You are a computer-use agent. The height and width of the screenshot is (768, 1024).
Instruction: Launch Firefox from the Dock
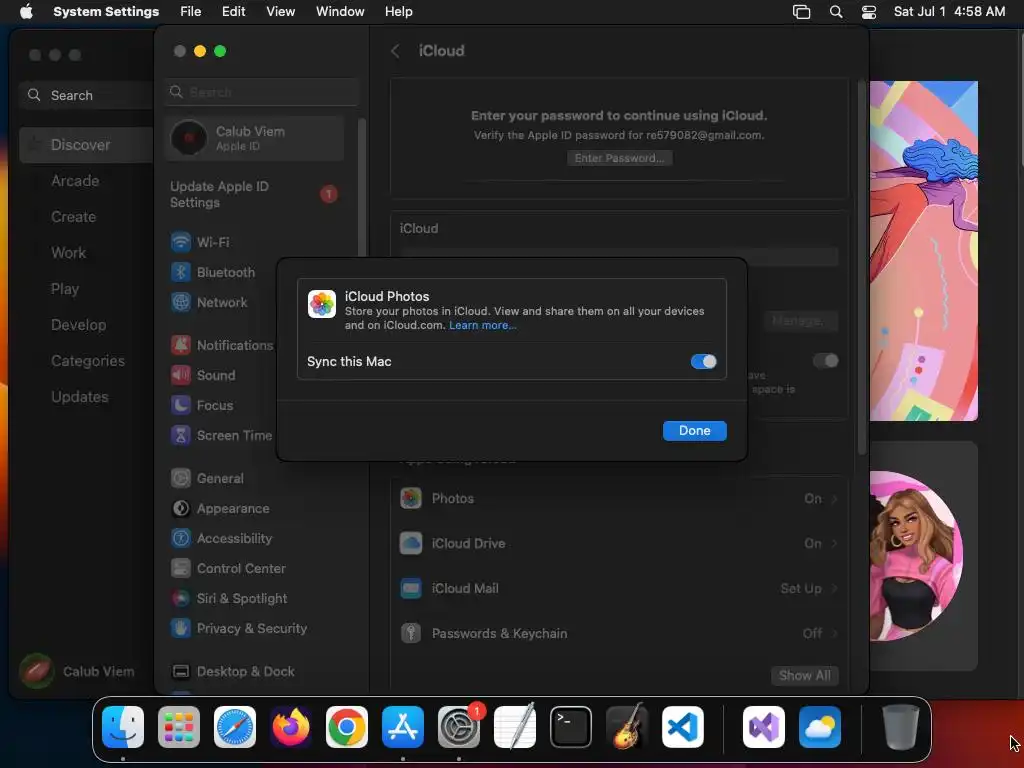pos(291,727)
